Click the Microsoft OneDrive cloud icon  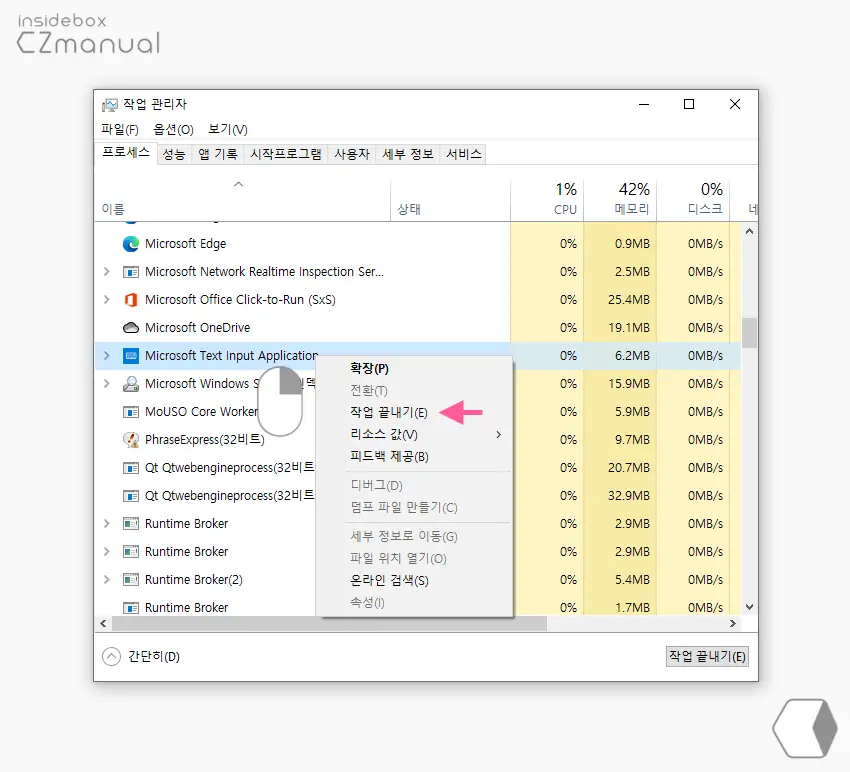point(131,327)
